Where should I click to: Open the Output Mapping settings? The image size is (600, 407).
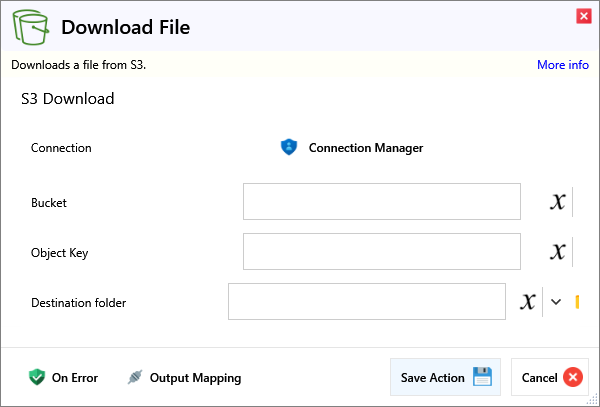(x=195, y=378)
